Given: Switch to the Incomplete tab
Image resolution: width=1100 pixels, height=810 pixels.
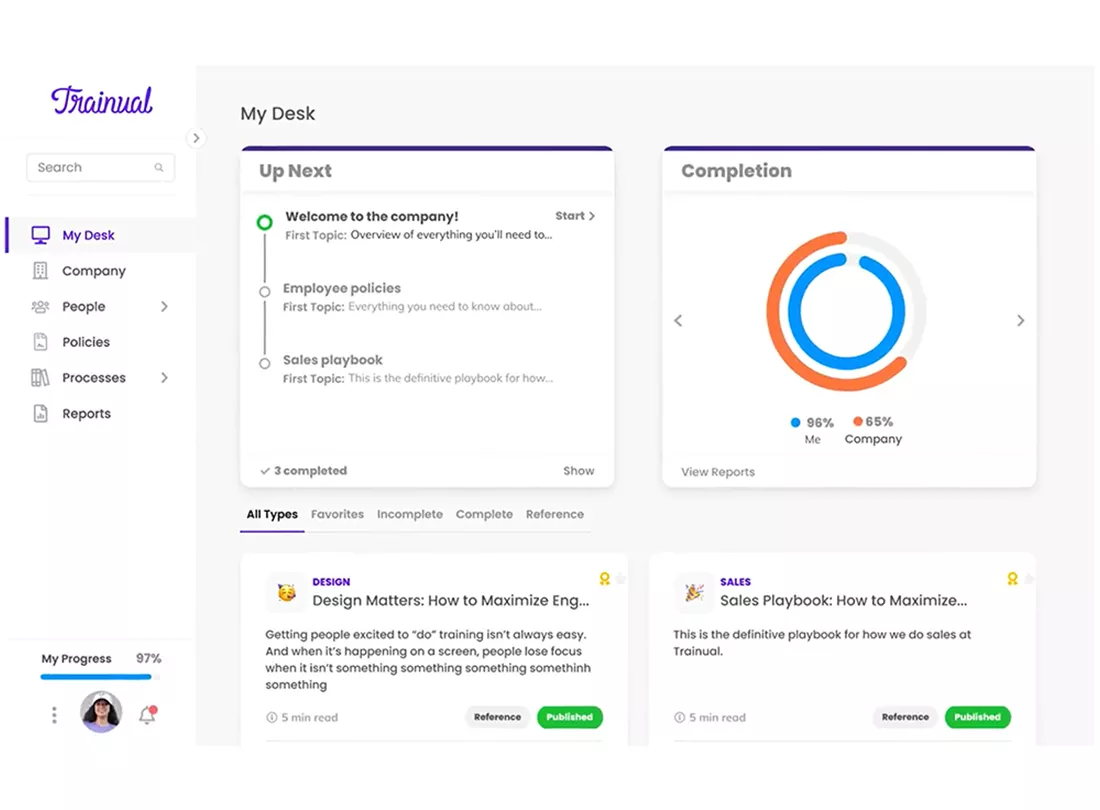Looking at the screenshot, I should coord(409,514).
